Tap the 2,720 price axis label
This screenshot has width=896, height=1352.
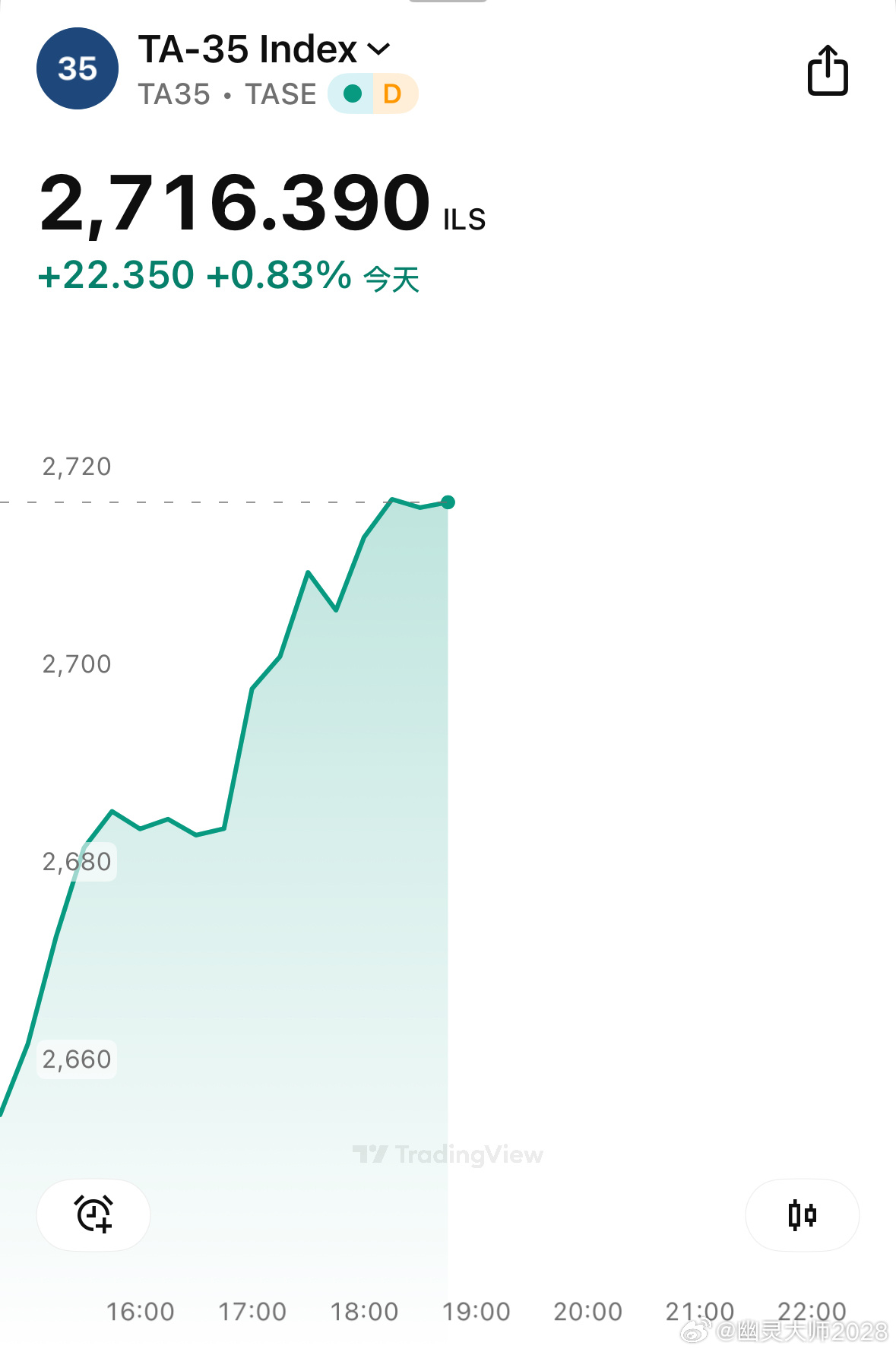tap(77, 467)
